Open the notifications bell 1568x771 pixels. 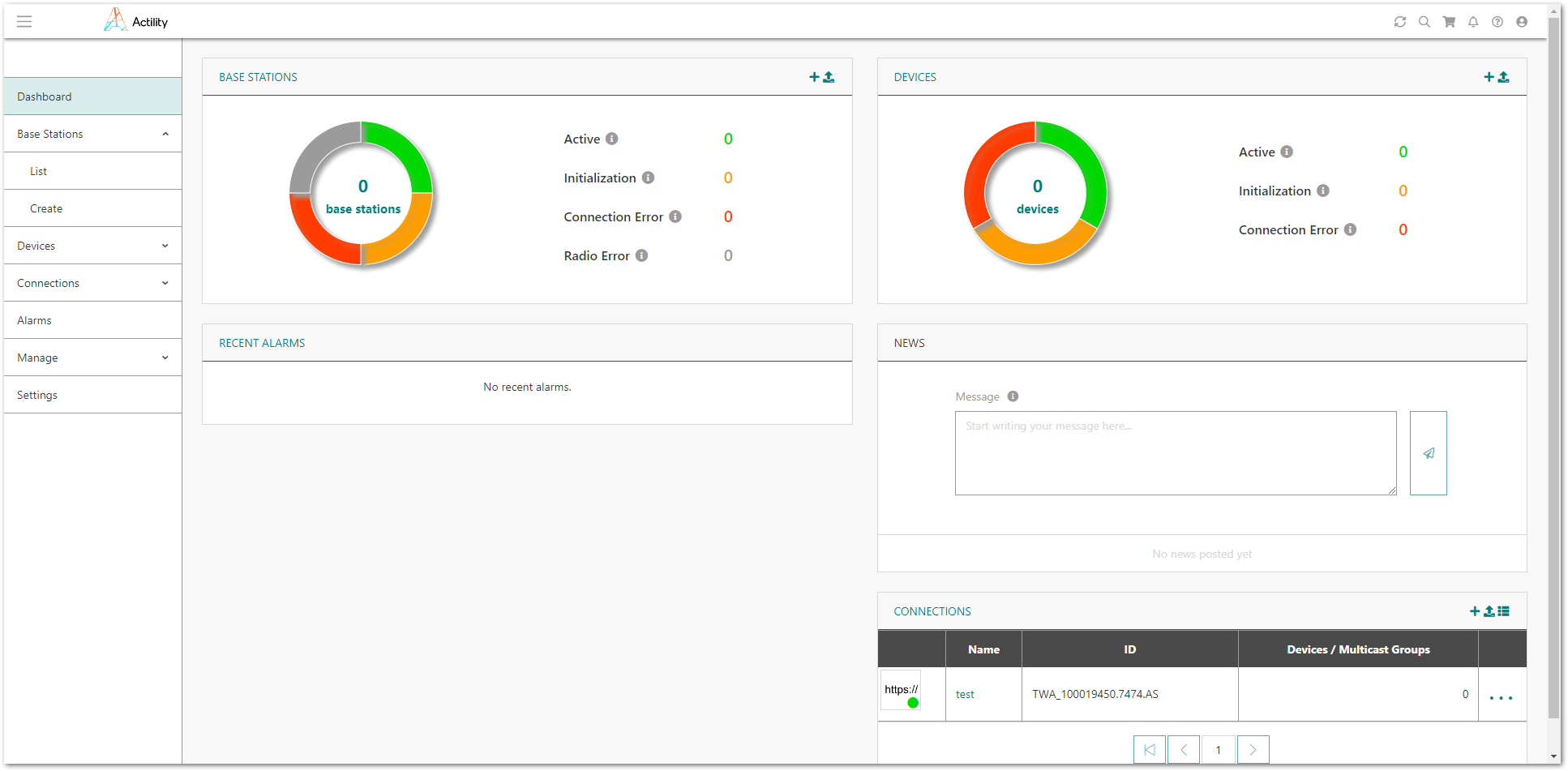[1472, 22]
